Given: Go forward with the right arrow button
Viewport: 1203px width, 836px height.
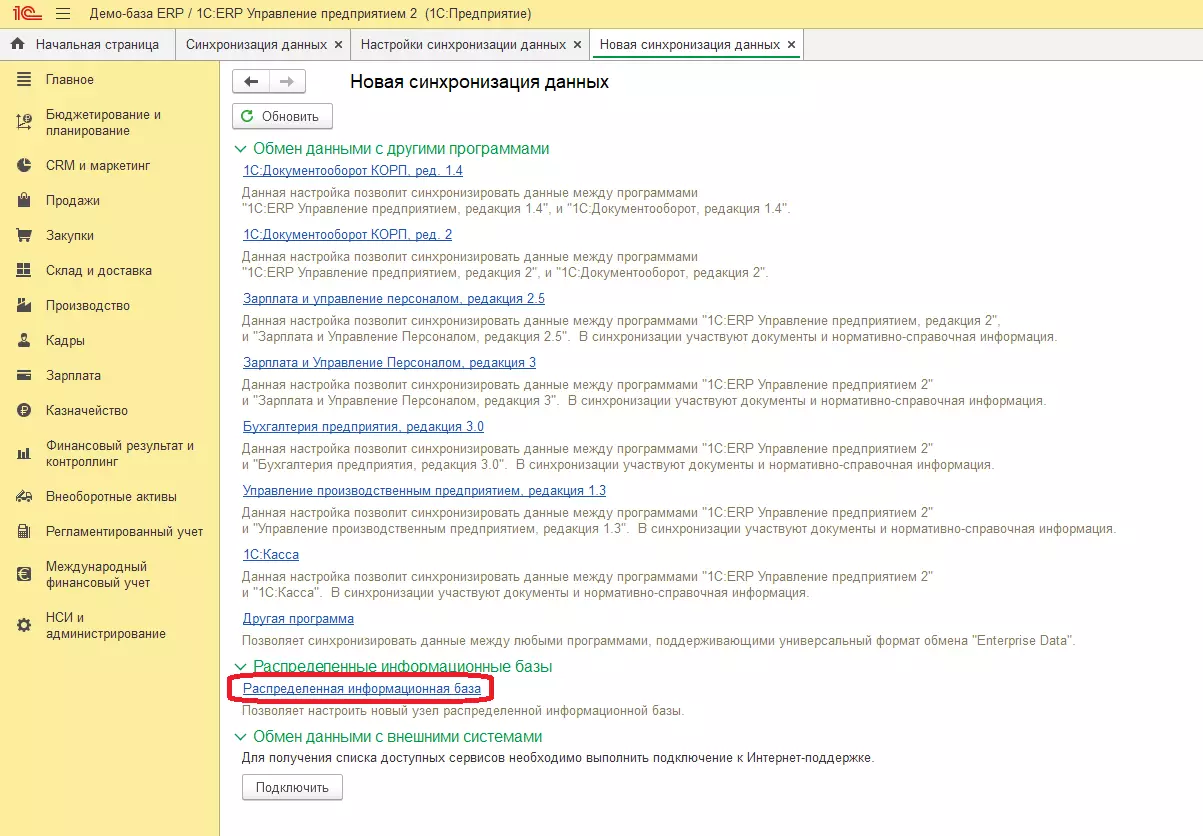Looking at the screenshot, I should (287, 82).
